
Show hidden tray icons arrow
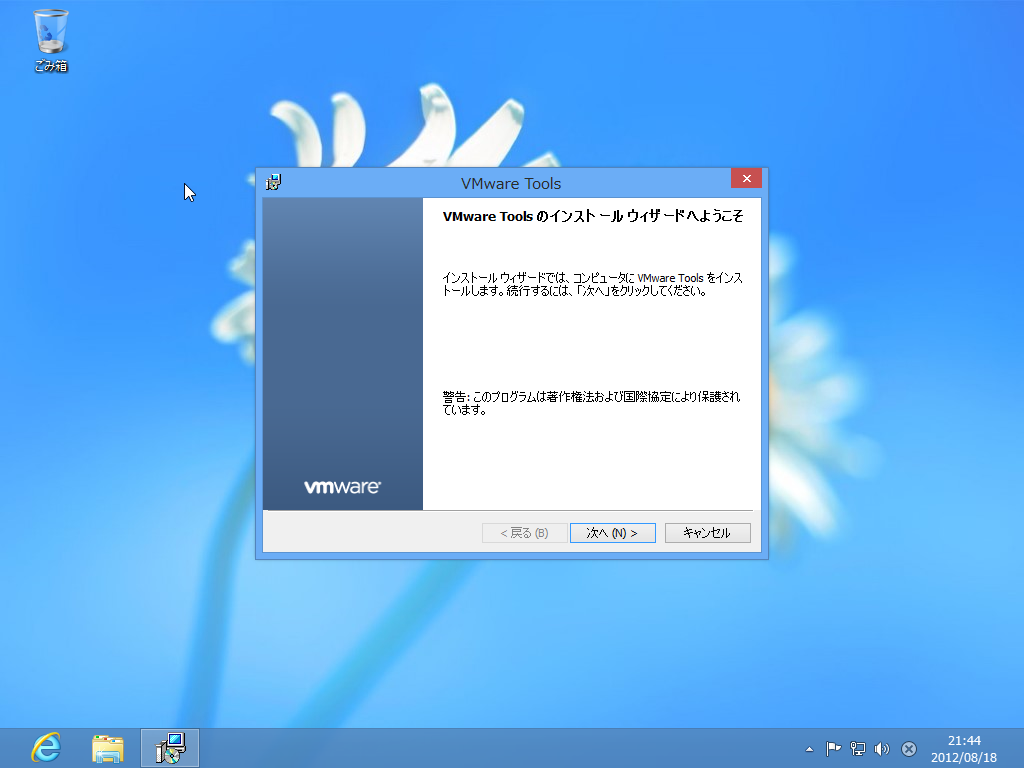[809, 749]
